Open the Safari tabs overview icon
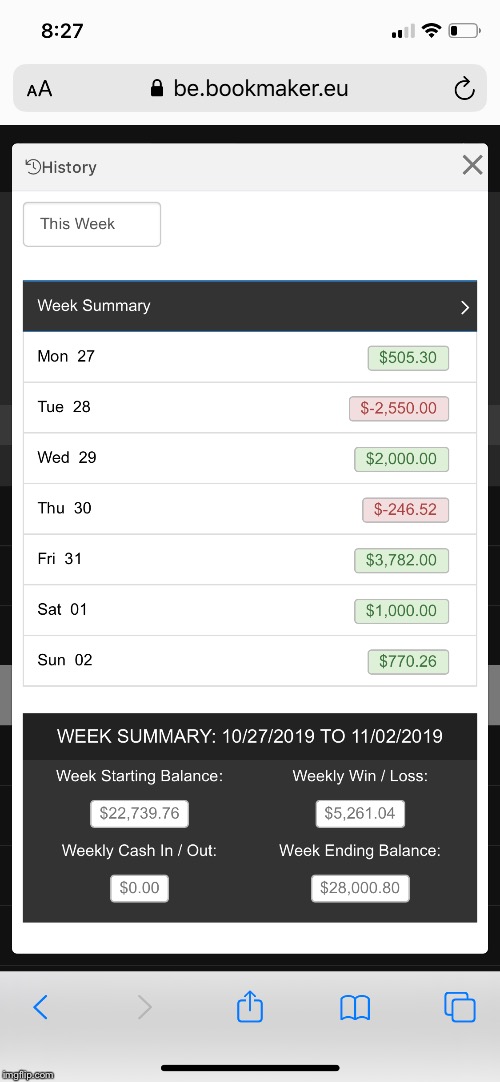The image size is (500, 1082). tap(460, 1007)
